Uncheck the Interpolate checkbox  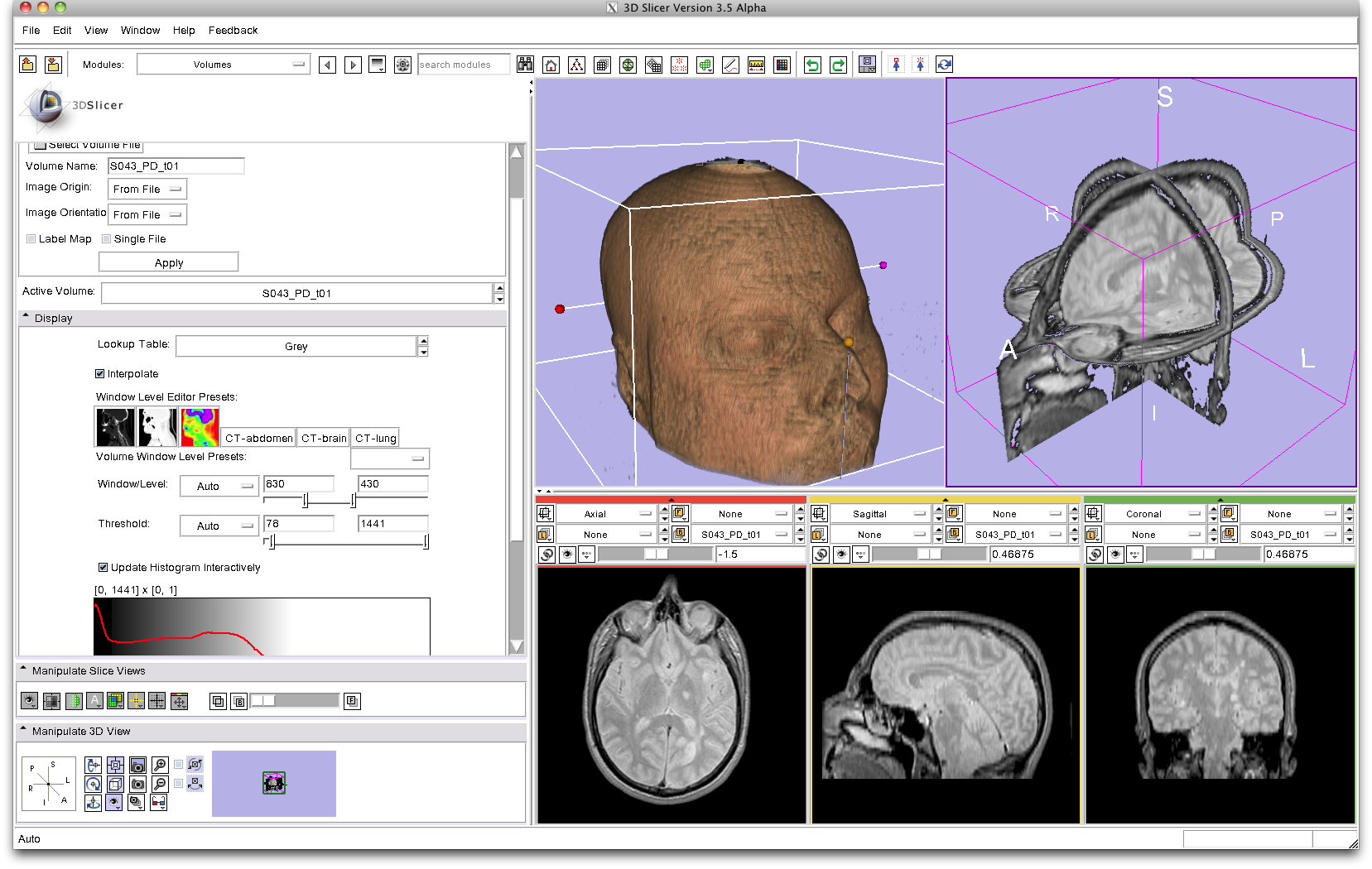pyautogui.click(x=100, y=374)
